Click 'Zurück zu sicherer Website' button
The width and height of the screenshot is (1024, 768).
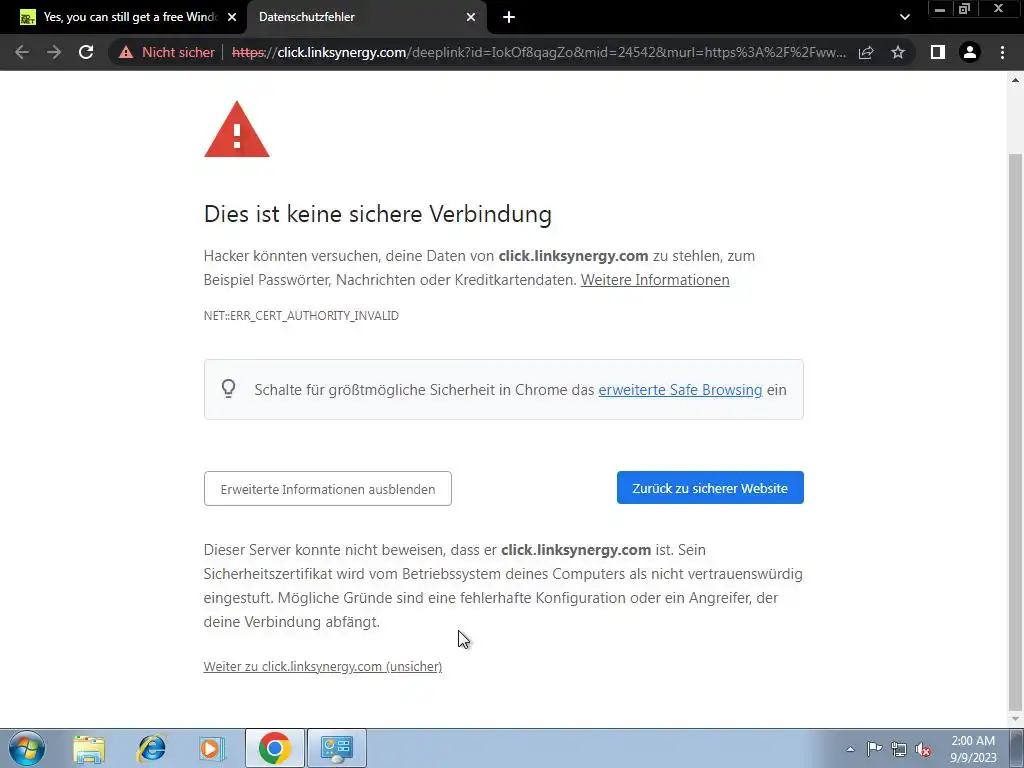[x=710, y=488]
